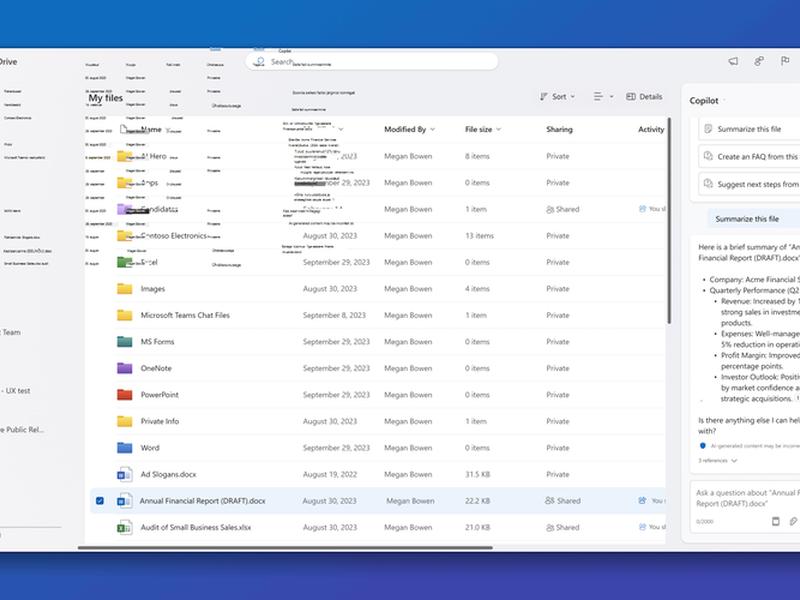Uncheck the Annual Financial Report (DRAFT).docx checkbox
This screenshot has height=600, width=800.
[100, 501]
